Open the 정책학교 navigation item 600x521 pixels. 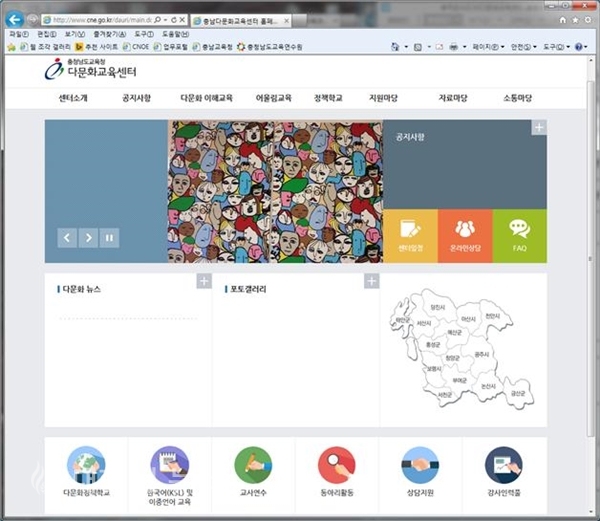pos(328,98)
